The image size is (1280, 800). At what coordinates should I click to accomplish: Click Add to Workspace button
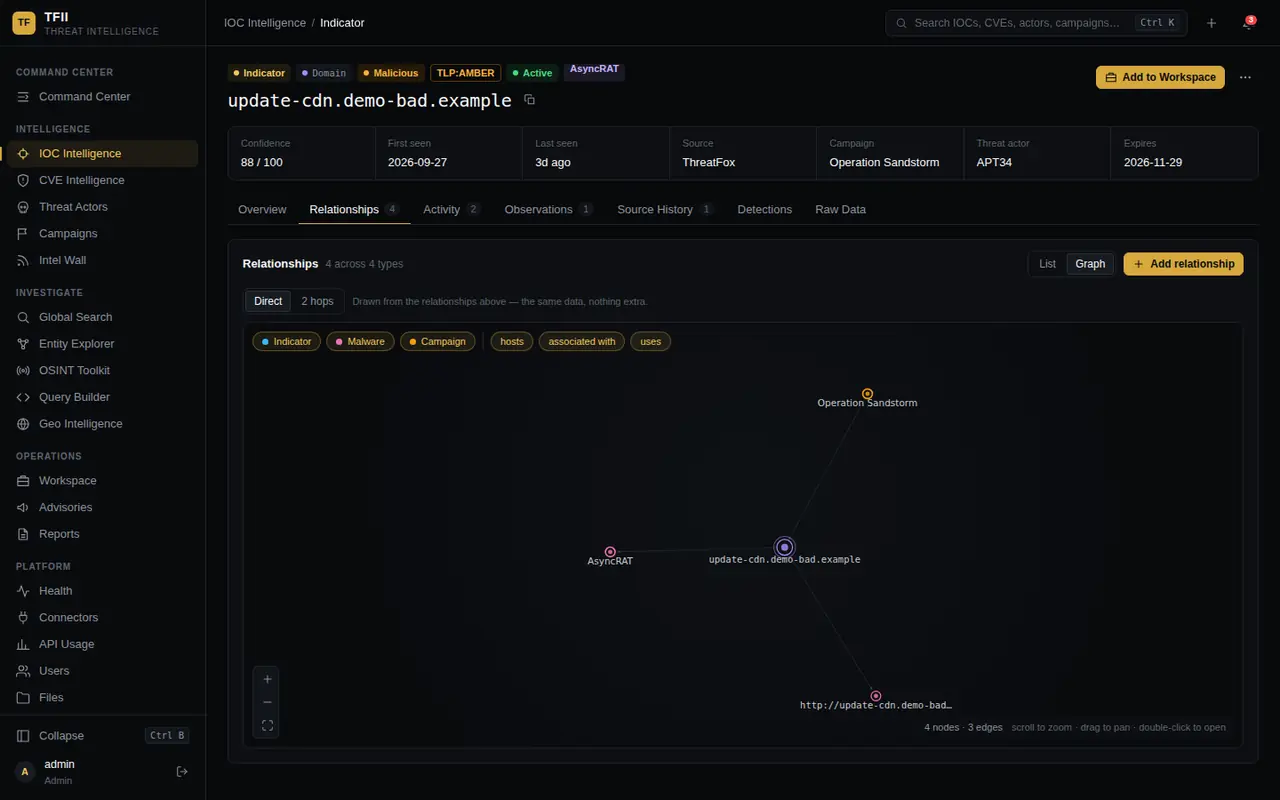(1160, 77)
